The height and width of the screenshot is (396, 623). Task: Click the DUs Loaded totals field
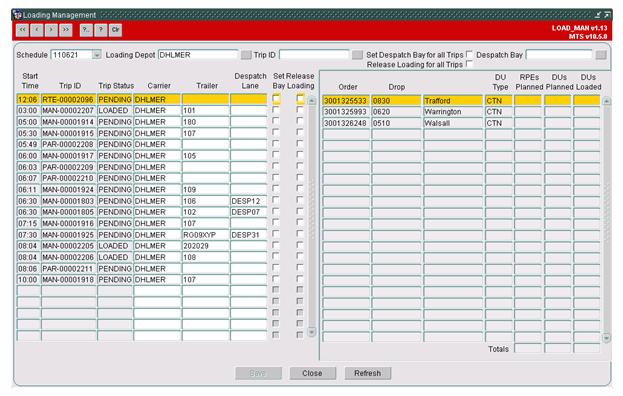point(587,348)
